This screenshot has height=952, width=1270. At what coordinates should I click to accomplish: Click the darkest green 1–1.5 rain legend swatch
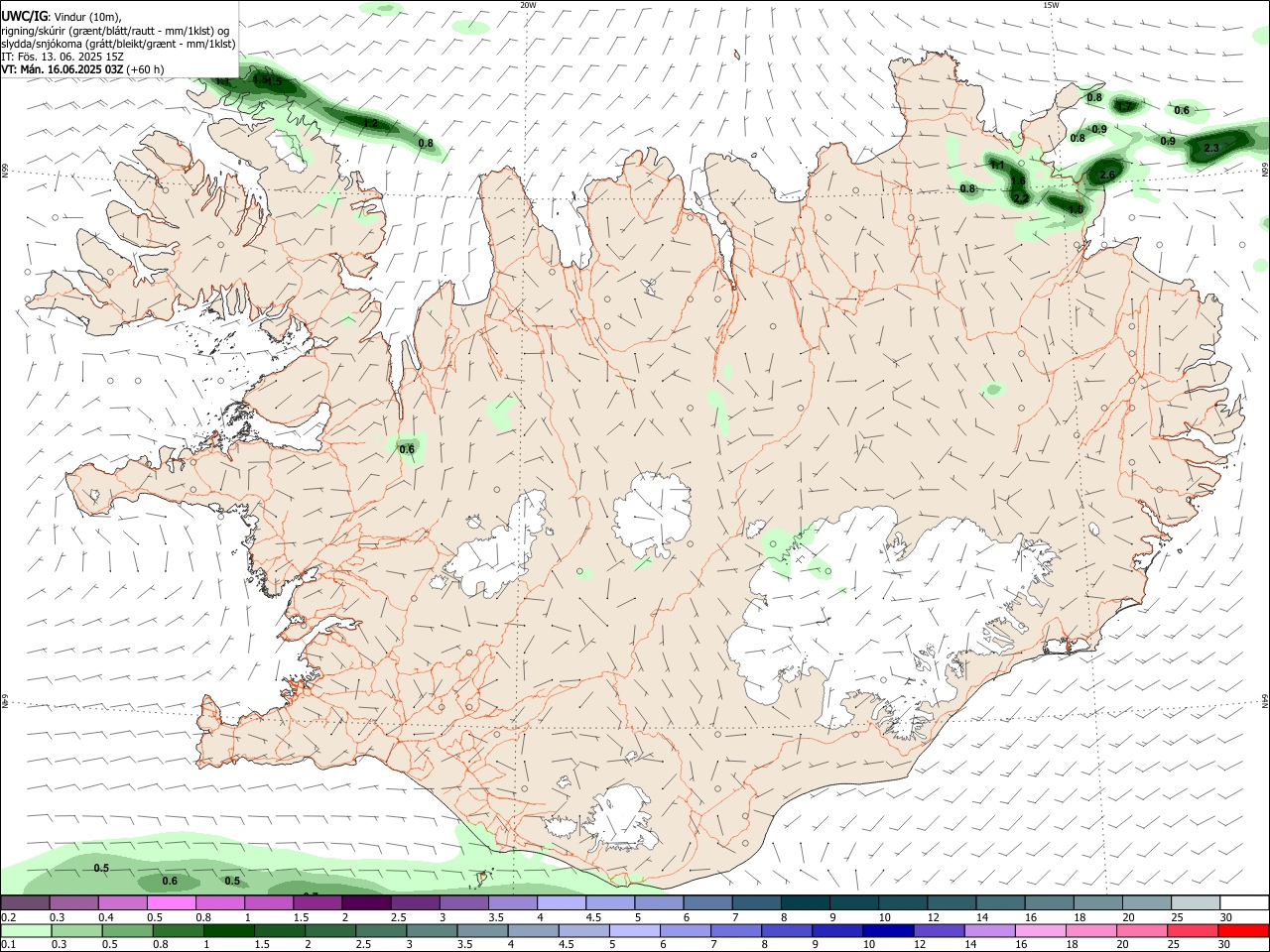229,931
